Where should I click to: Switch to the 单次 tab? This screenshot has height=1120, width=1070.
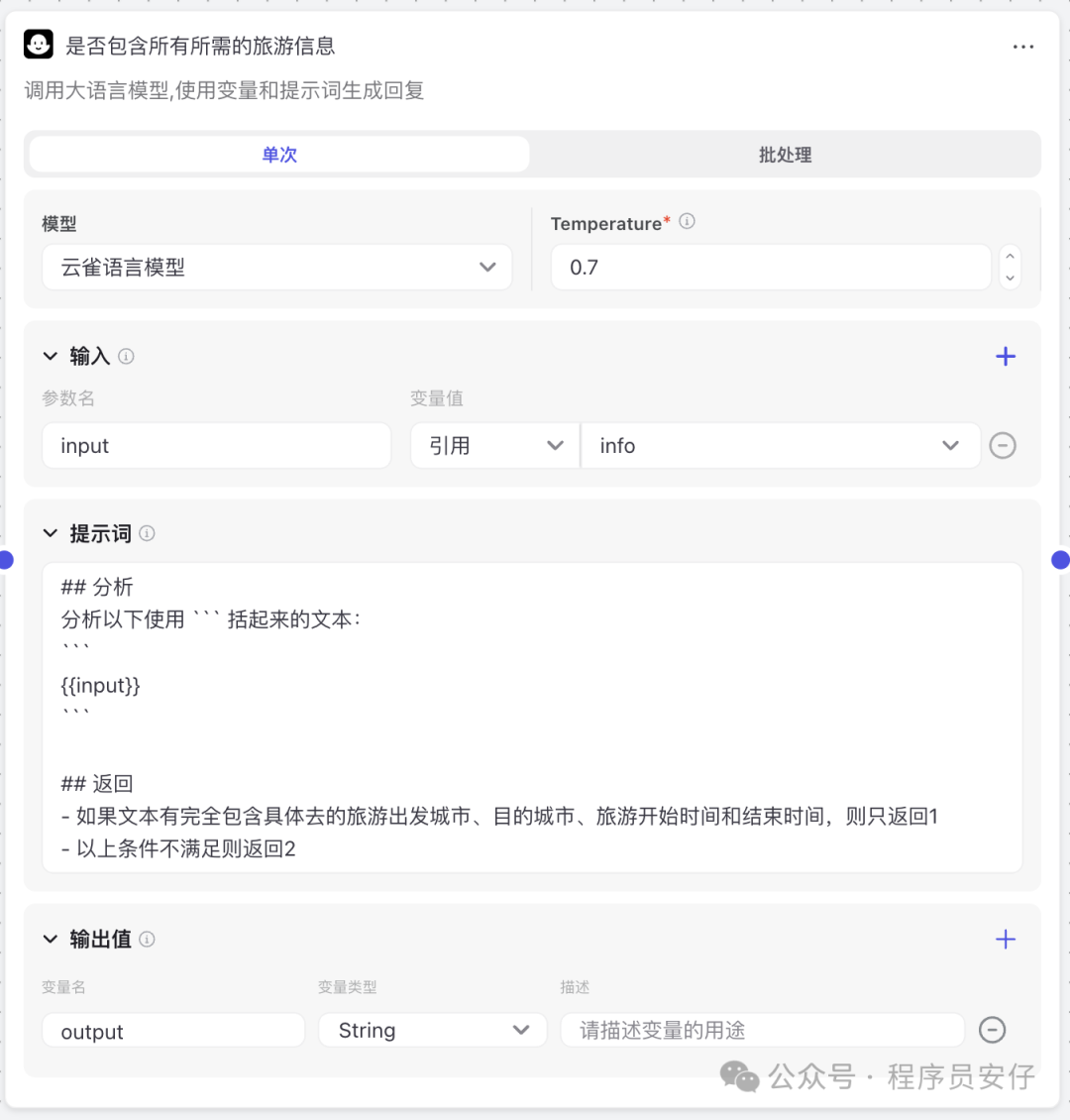pos(279,155)
